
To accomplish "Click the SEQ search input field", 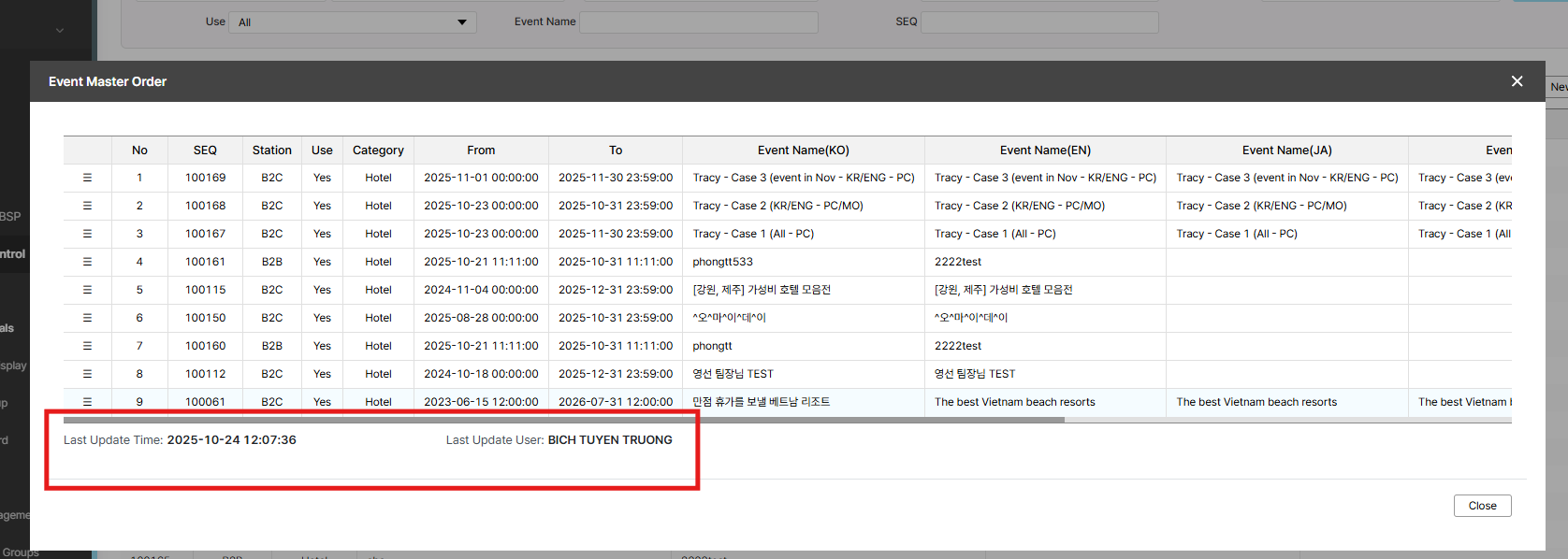I will 1038,22.
